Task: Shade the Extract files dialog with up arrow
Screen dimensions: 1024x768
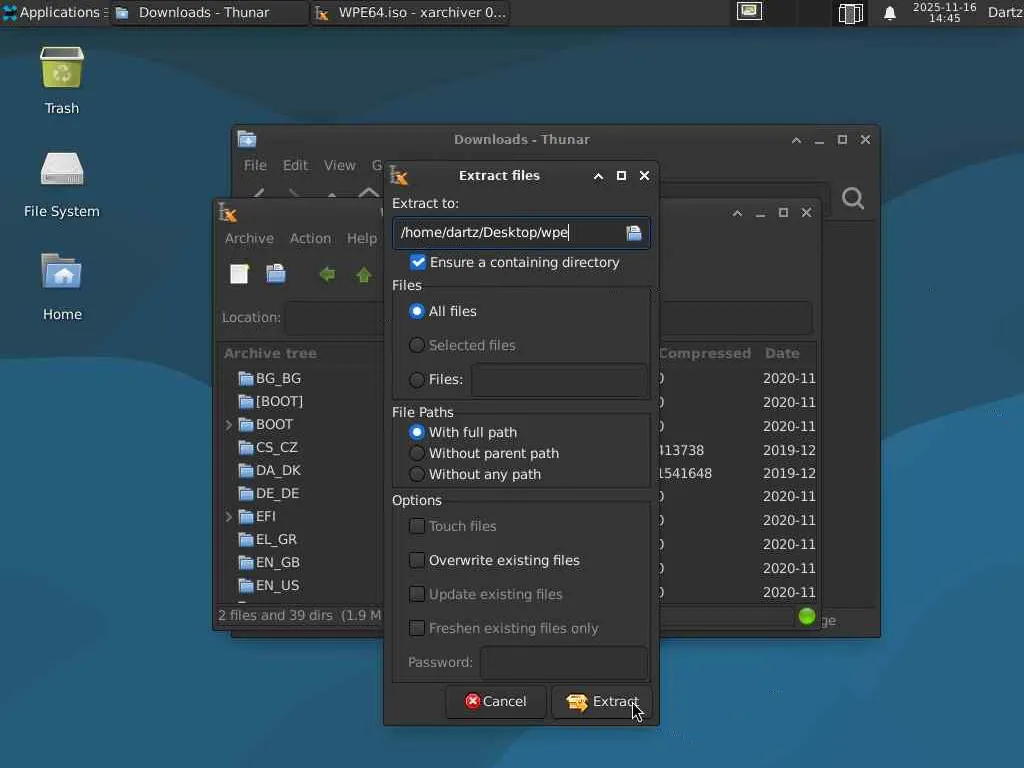Action: coord(598,176)
